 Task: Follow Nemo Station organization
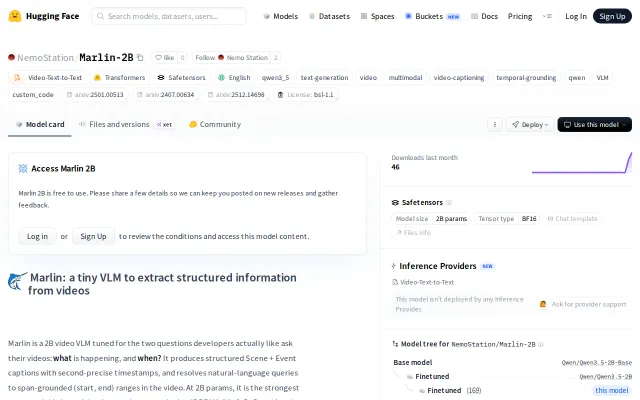232,58
